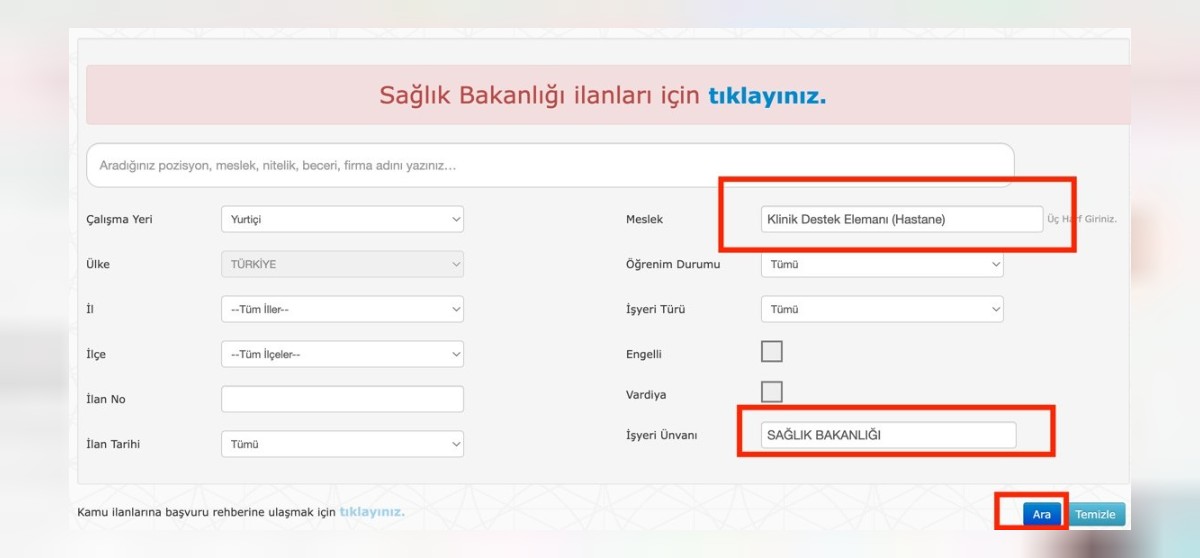Open the İlan Tarihi dropdown
Viewport: 1200px width, 558px height.
click(342, 444)
